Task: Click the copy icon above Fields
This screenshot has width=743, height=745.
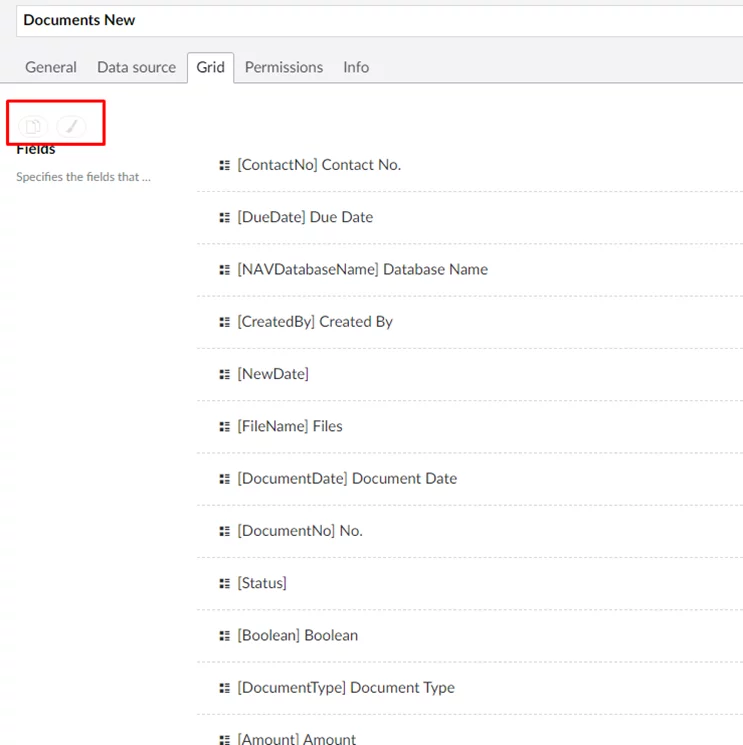Action: (x=33, y=126)
